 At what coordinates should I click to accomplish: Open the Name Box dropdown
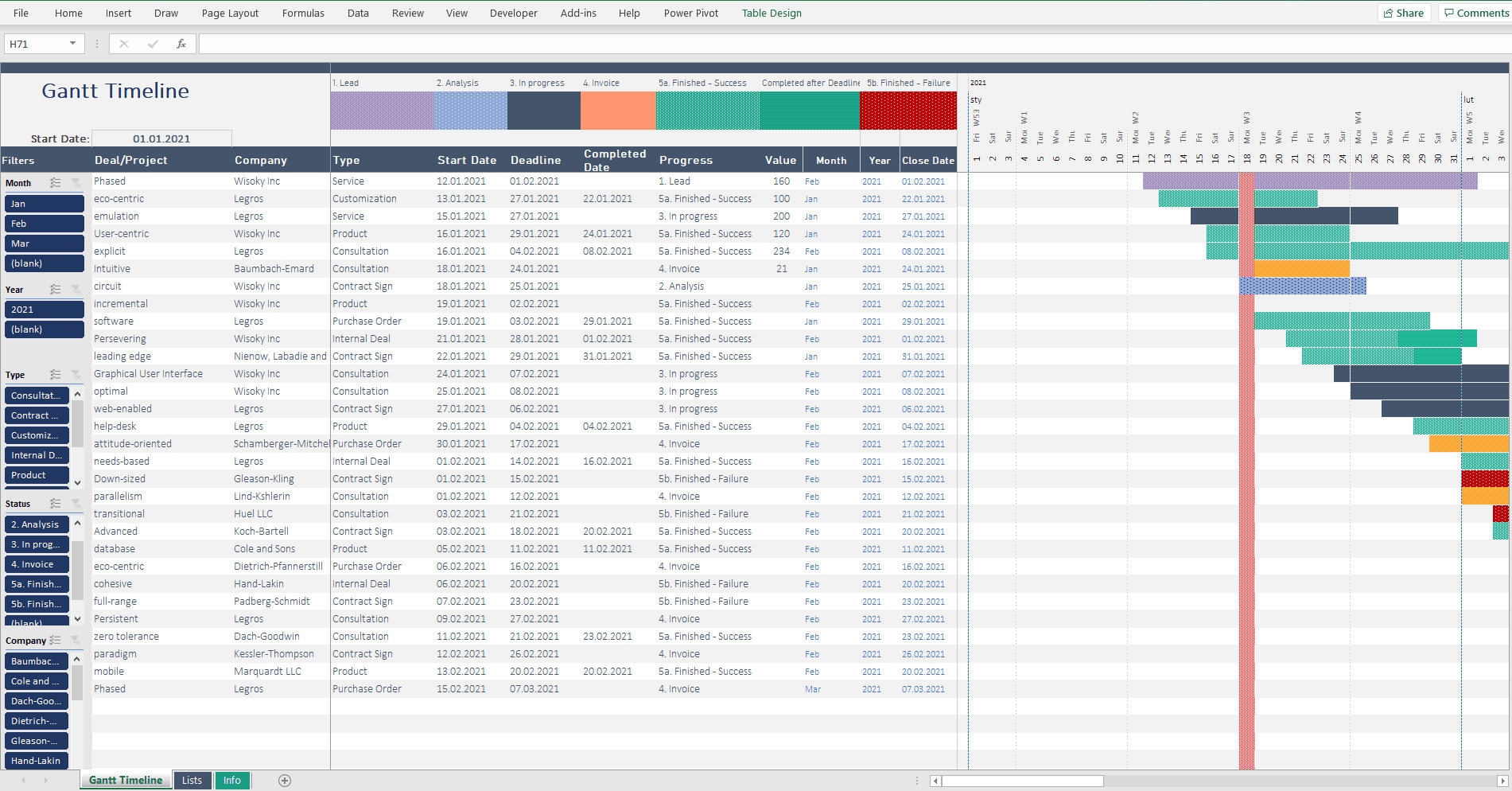[x=72, y=43]
